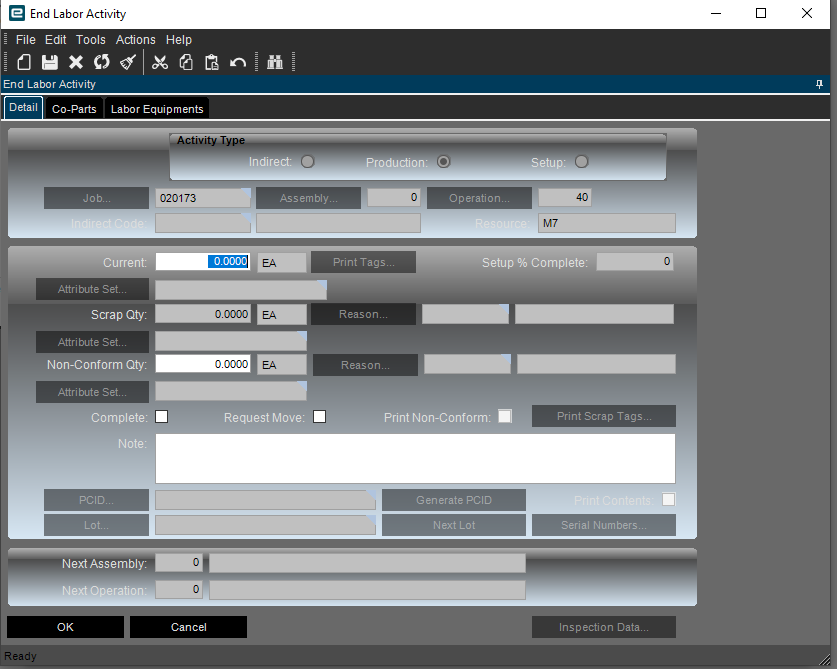Check the Request Move checkbox
837x669 pixels.
(x=319, y=416)
